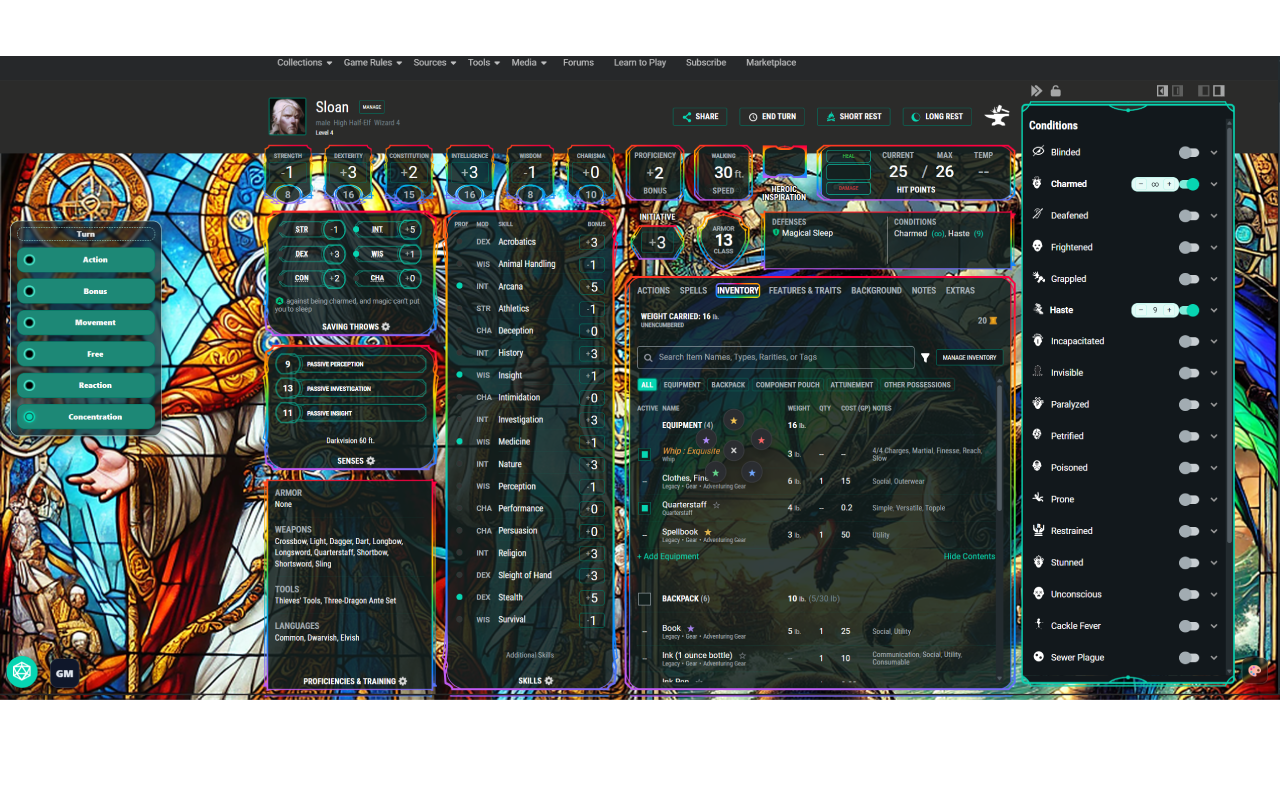The height and width of the screenshot is (800, 1280).
Task: Expand the Frightened condition chevron
Action: pyautogui.click(x=1214, y=247)
